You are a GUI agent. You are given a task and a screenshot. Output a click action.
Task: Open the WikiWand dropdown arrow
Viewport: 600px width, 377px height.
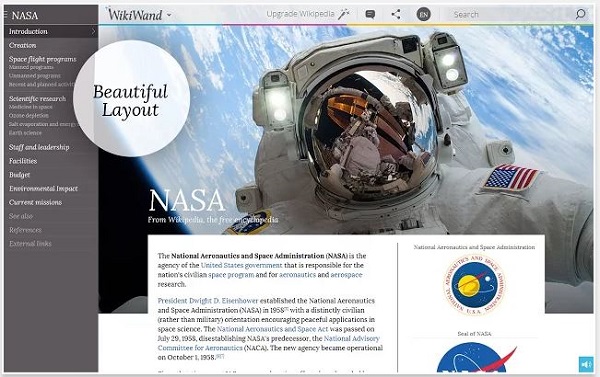coord(169,16)
